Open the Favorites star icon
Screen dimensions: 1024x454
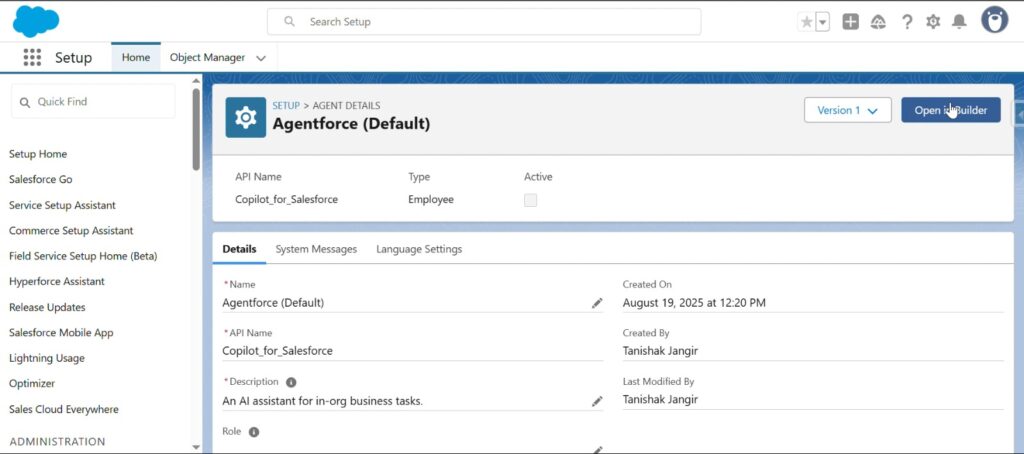(807, 22)
